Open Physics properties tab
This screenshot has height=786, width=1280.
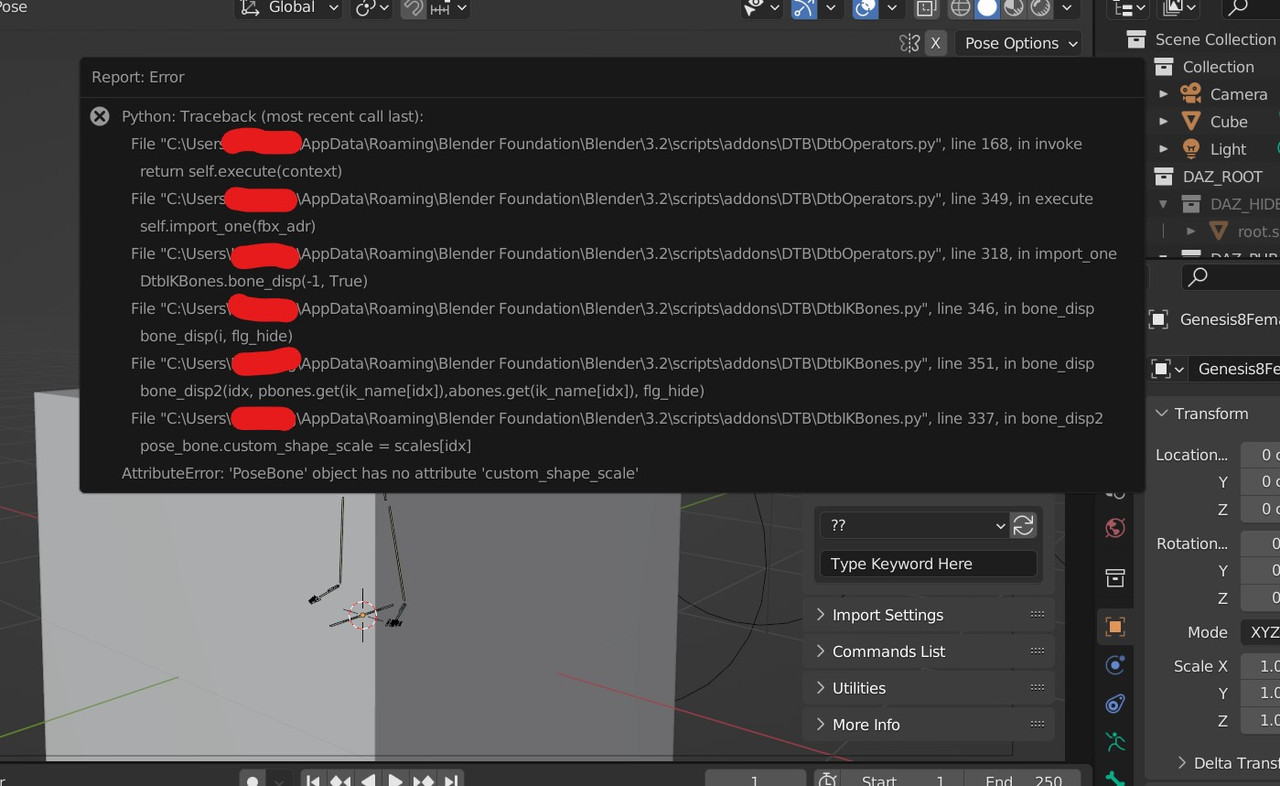pyautogui.click(x=1115, y=665)
